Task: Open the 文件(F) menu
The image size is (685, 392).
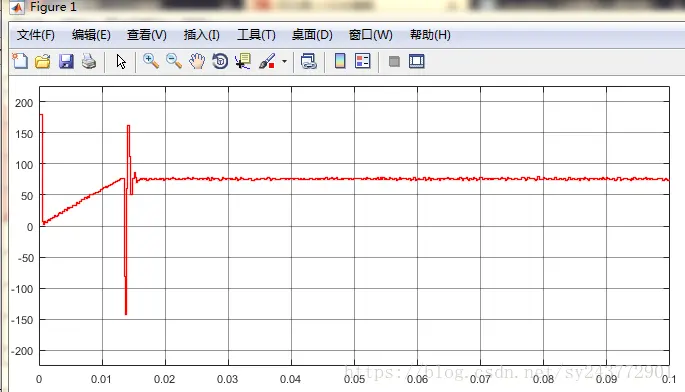Action: tap(36, 35)
